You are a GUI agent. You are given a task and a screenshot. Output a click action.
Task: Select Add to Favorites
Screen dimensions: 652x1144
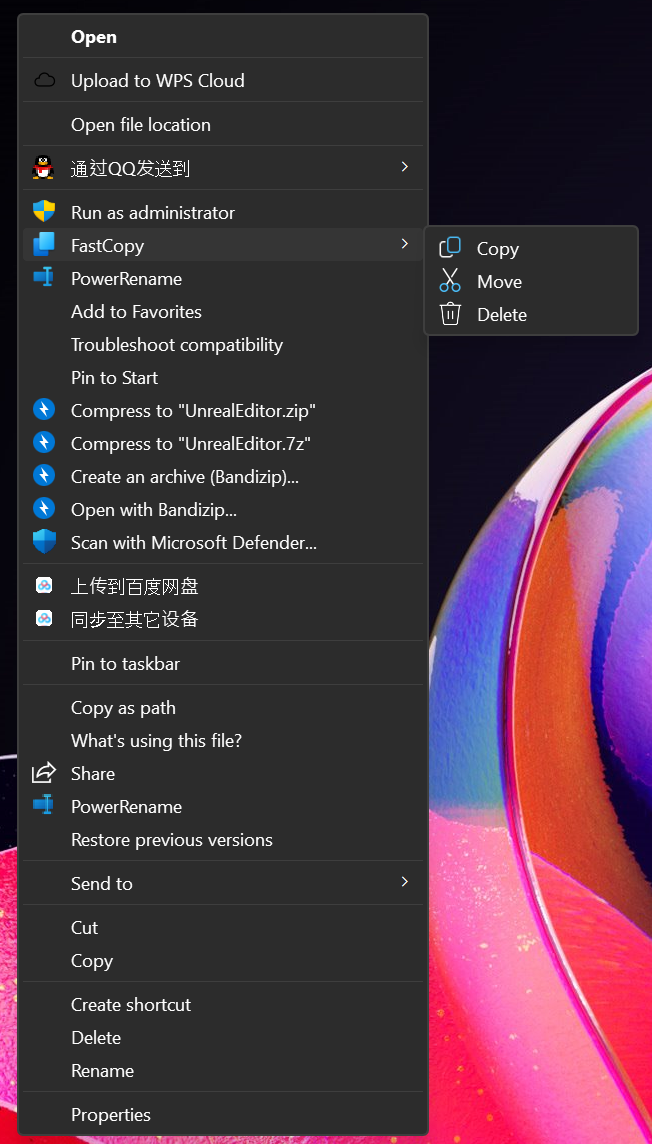223,312
